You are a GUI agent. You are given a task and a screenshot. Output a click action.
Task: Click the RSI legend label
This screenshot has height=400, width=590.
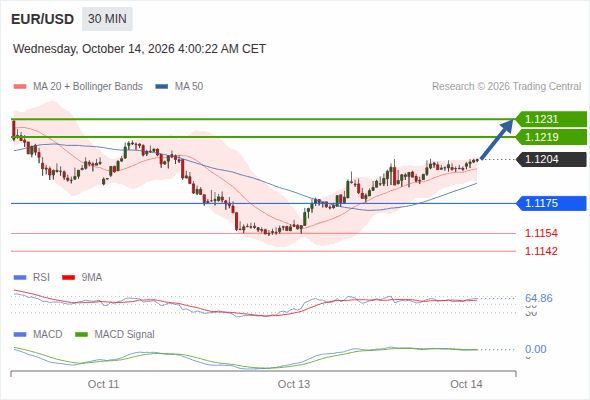coord(41,278)
